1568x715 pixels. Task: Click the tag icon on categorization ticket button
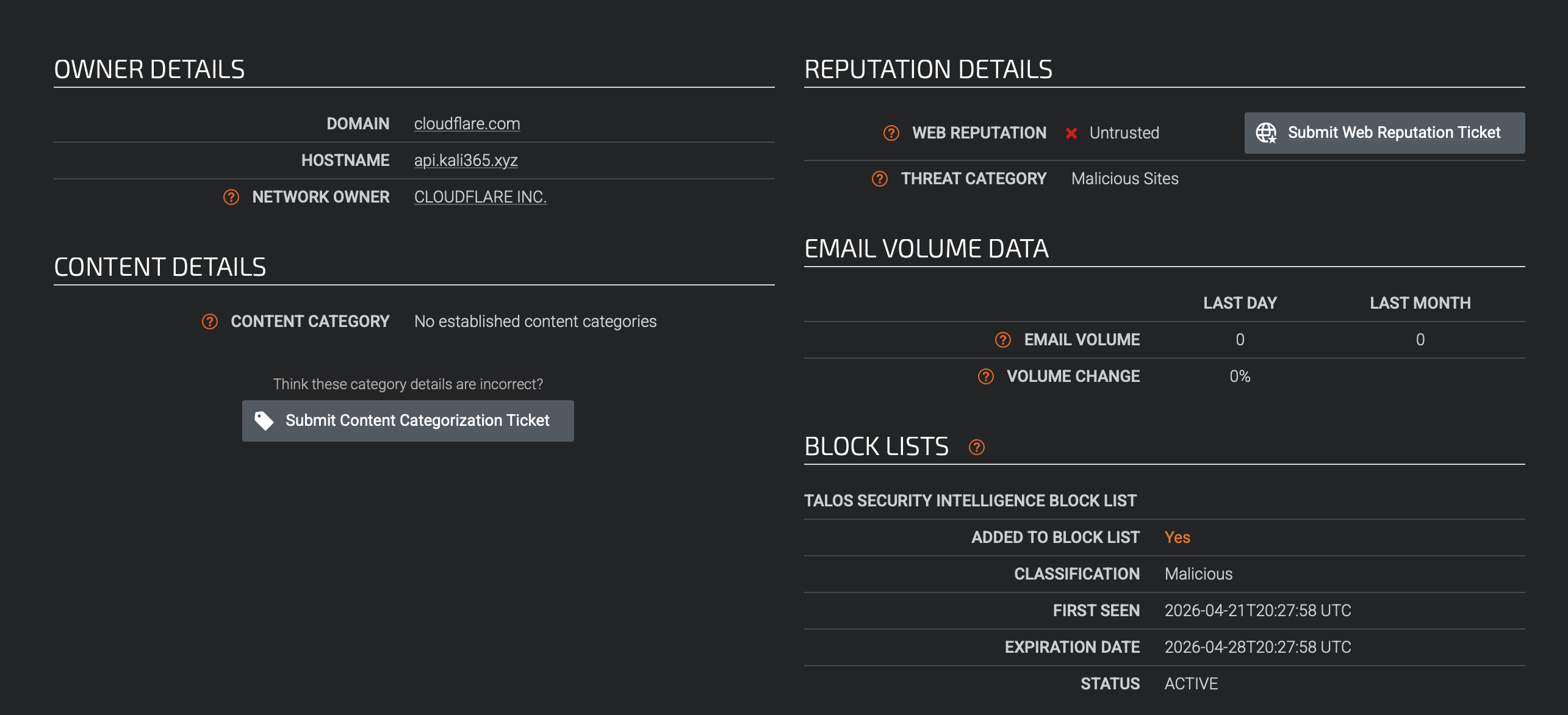(x=264, y=420)
